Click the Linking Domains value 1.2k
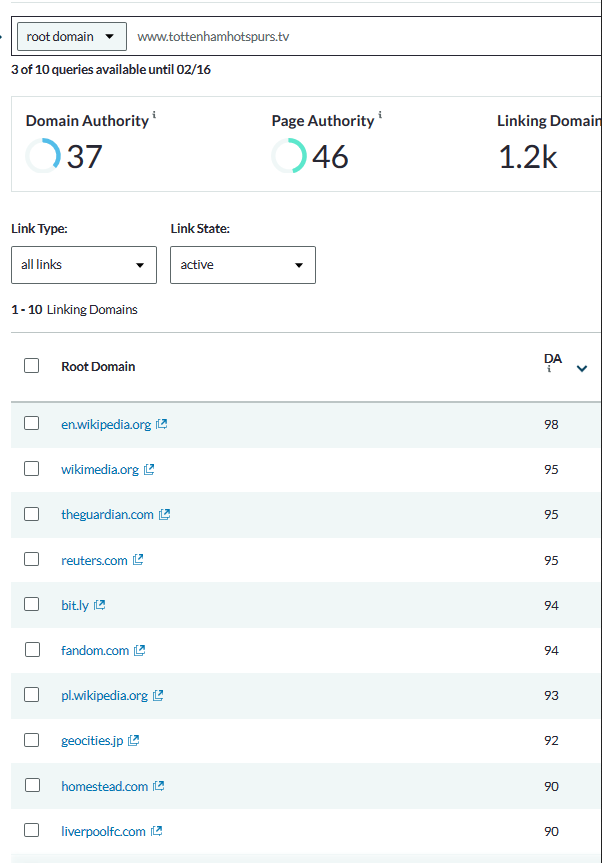The width and height of the screenshot is (602, 863). click(528, 156)
